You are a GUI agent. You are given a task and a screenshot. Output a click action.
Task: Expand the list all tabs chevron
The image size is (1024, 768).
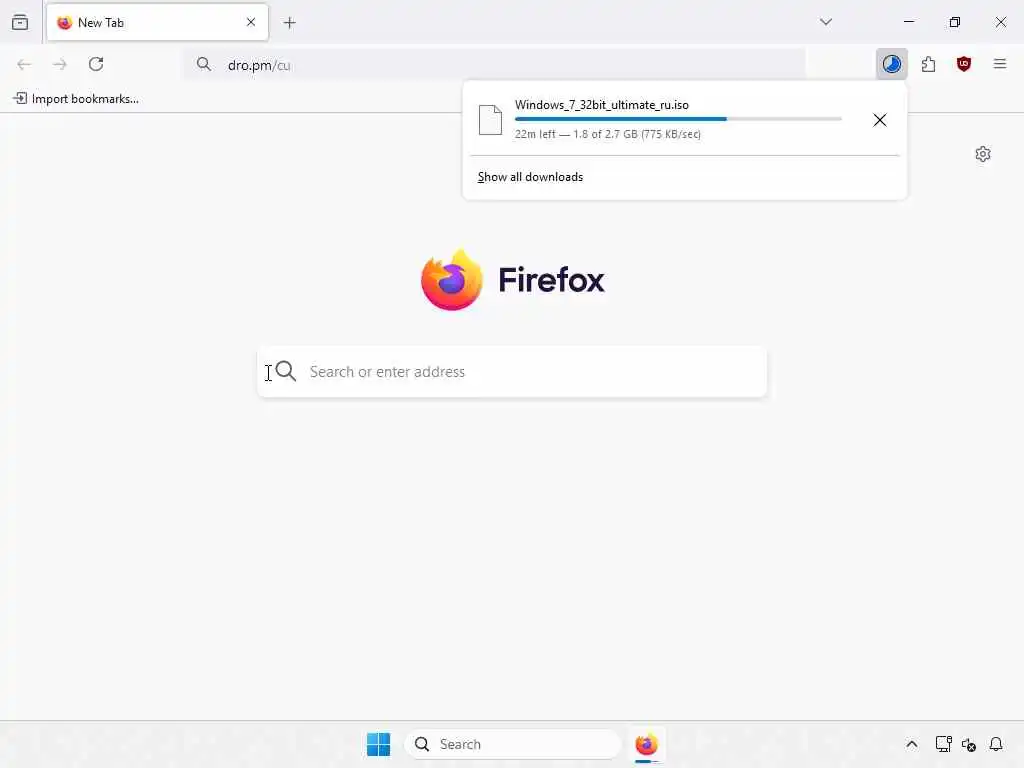(x=825, y=22)
